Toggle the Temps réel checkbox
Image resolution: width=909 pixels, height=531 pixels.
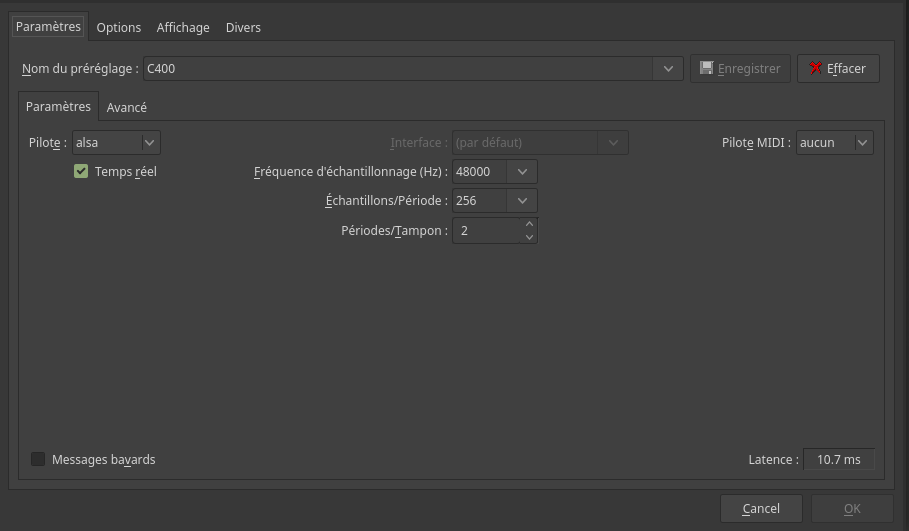tap(81, 171)
